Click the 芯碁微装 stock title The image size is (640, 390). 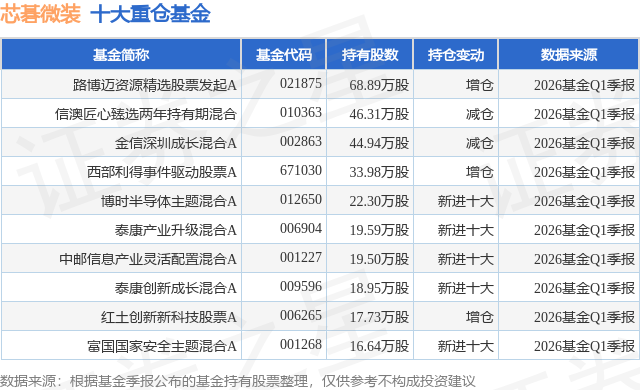pos(40,14)
